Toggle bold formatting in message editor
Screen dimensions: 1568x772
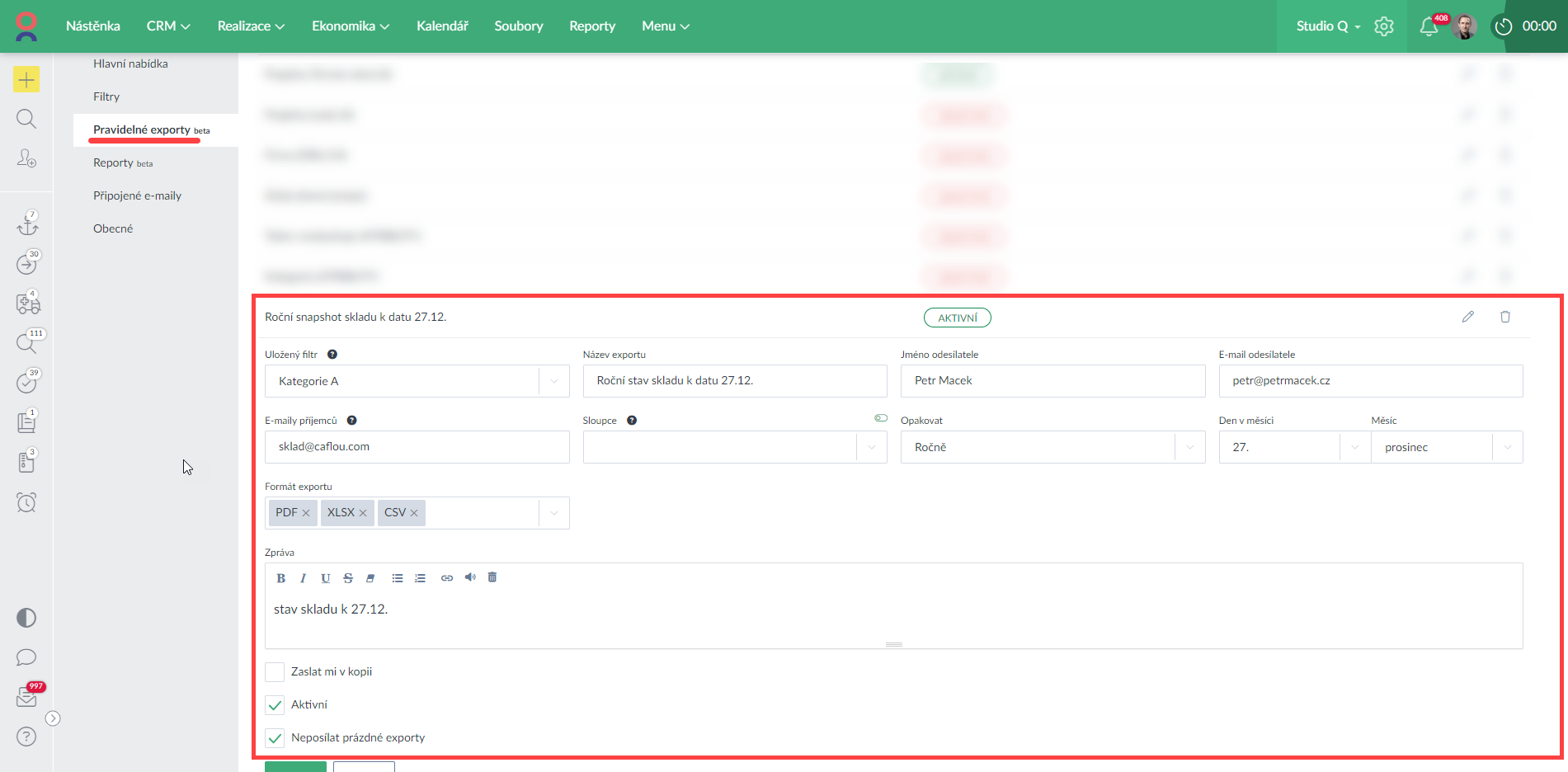(x=281, y=578)
